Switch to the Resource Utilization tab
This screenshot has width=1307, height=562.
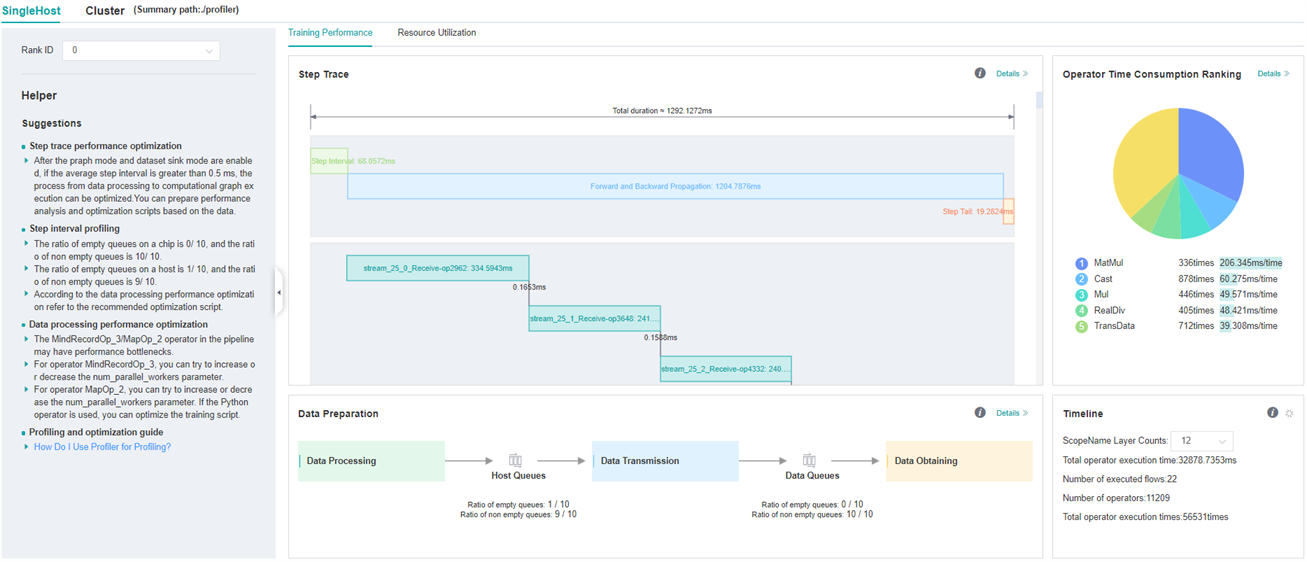[x=436, y=33]
